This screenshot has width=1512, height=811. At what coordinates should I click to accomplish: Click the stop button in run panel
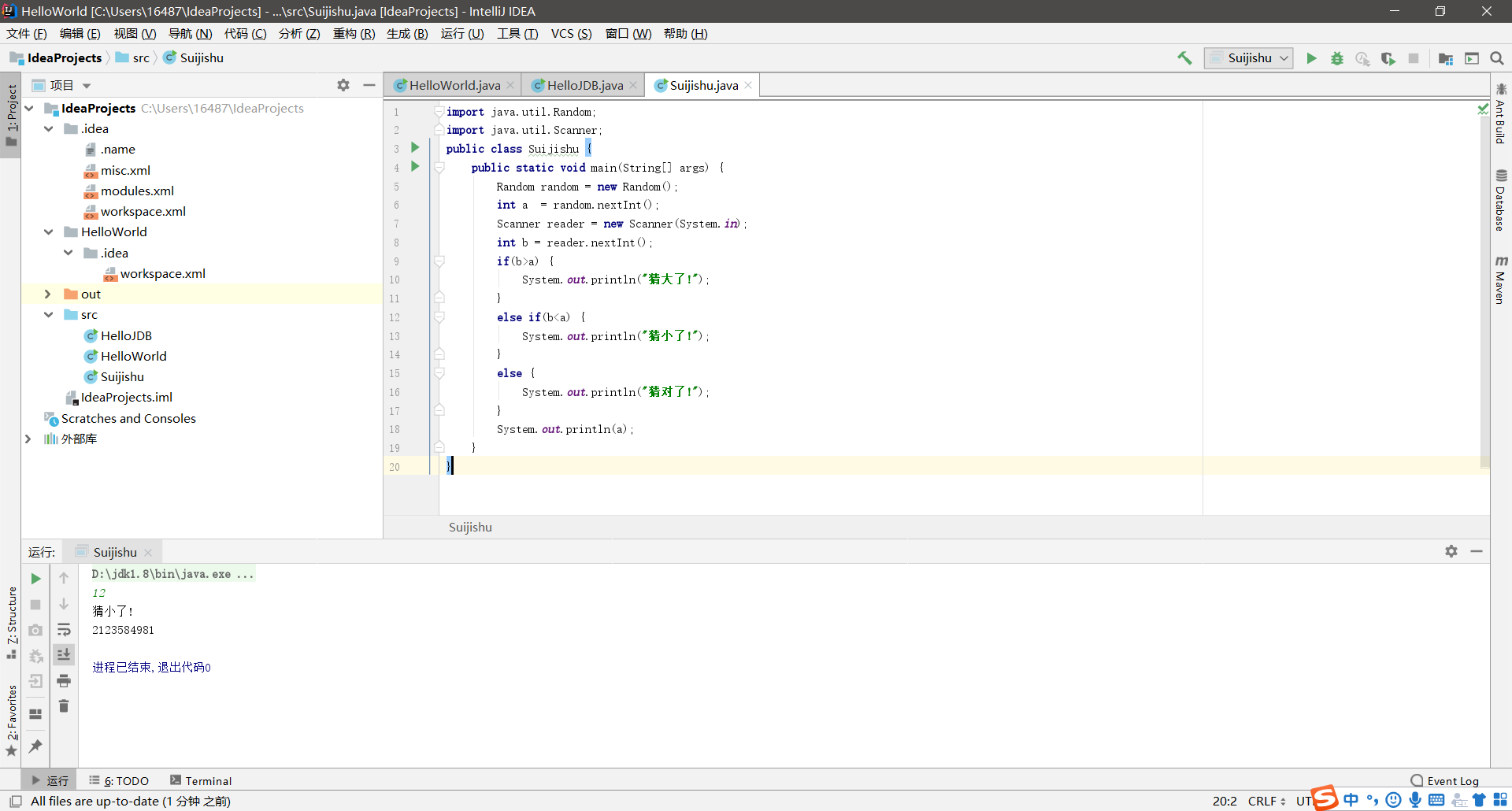(x=35, y=605)
